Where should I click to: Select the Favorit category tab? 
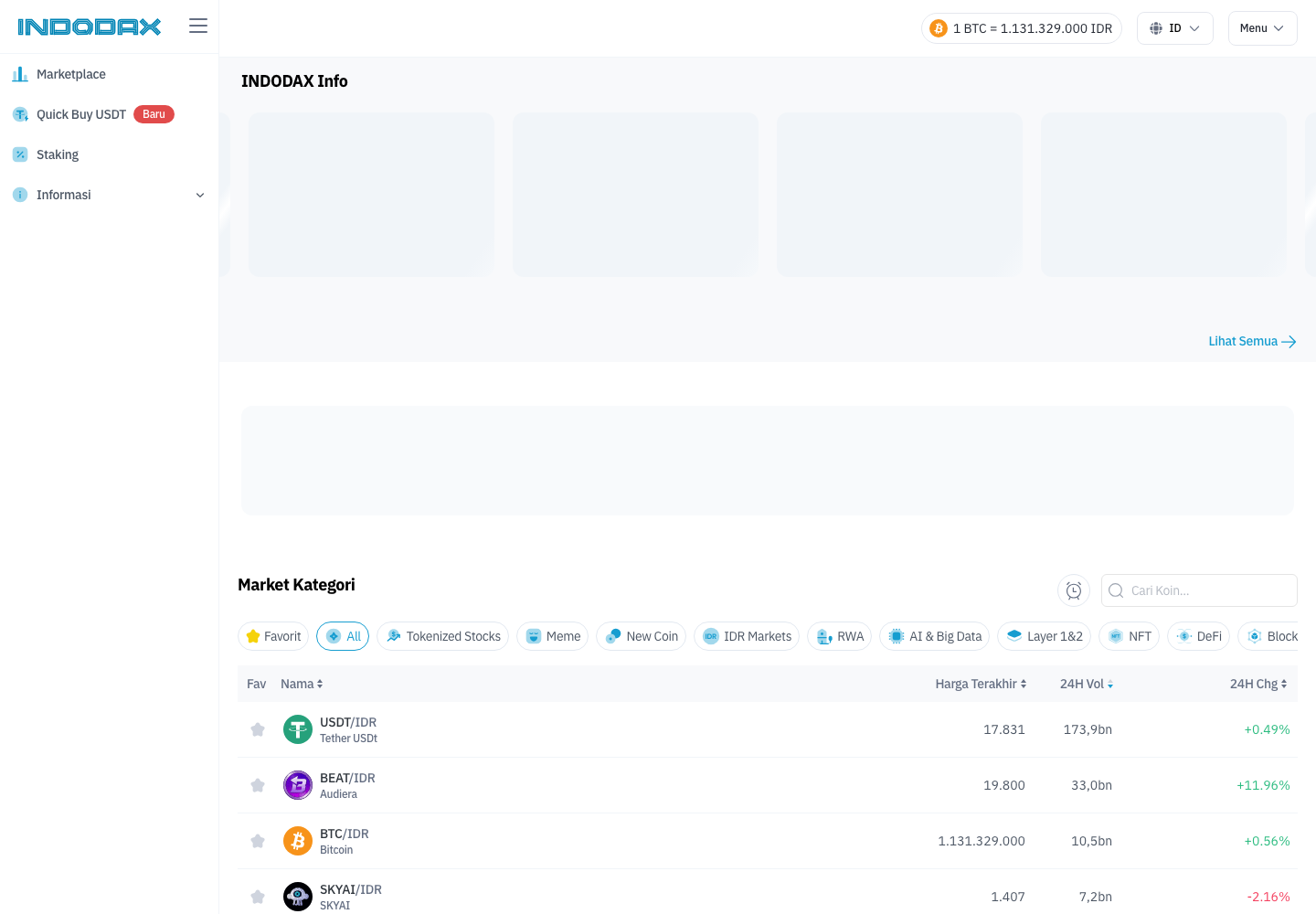[273, 636]
